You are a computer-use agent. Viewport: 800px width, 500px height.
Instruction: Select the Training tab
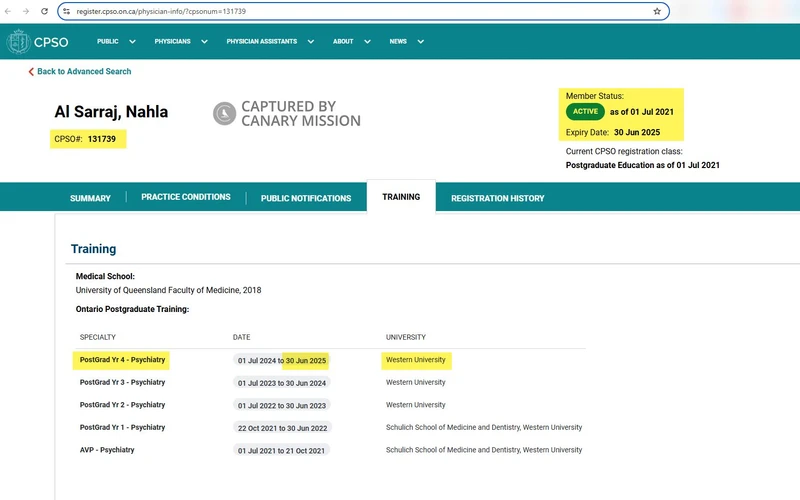(x=401, y=197)
